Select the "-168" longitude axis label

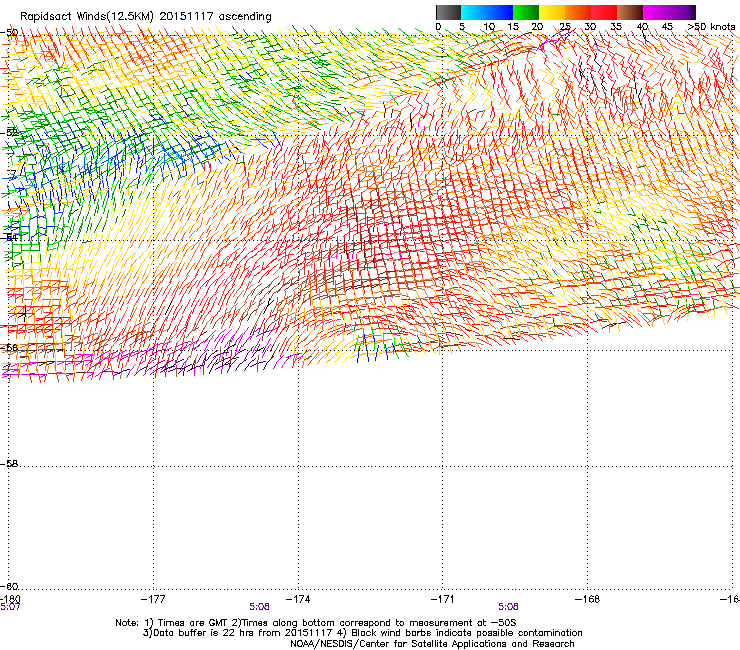coord(588,599)
